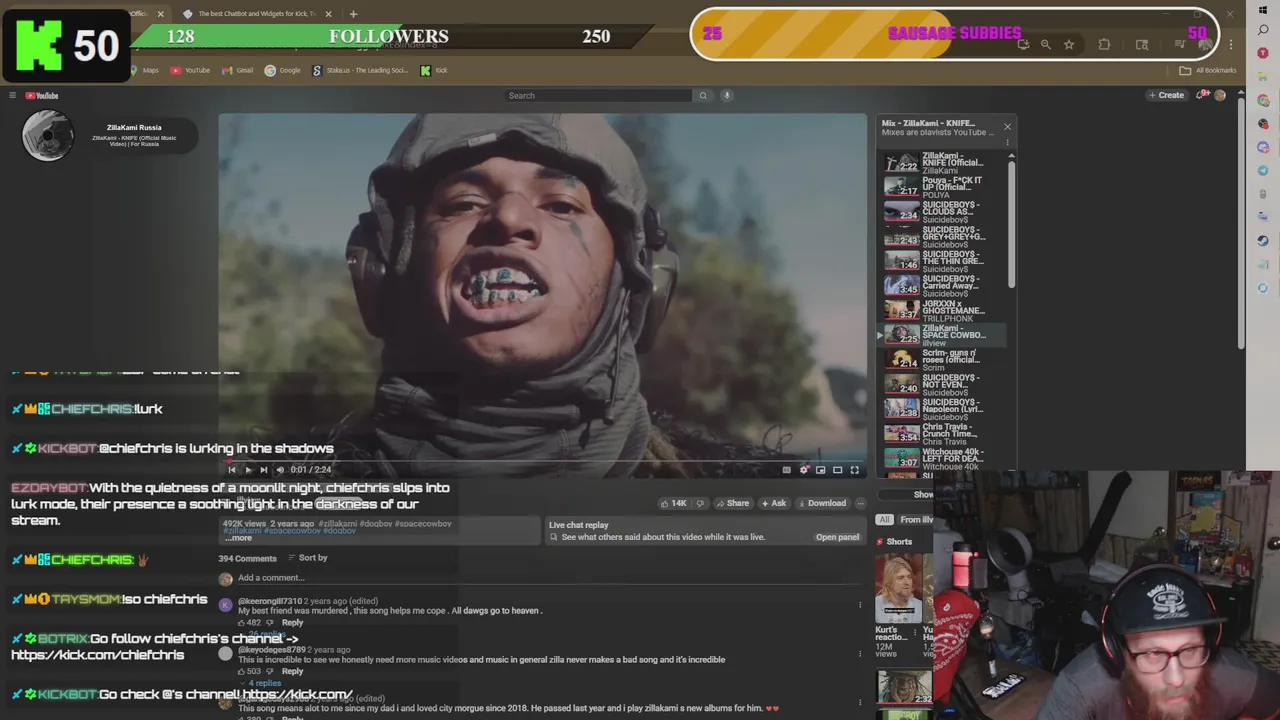The width and height of the screenshot is (1280, 720).
Task: Open the video player settings gear
Action: [x=804, y=470]
